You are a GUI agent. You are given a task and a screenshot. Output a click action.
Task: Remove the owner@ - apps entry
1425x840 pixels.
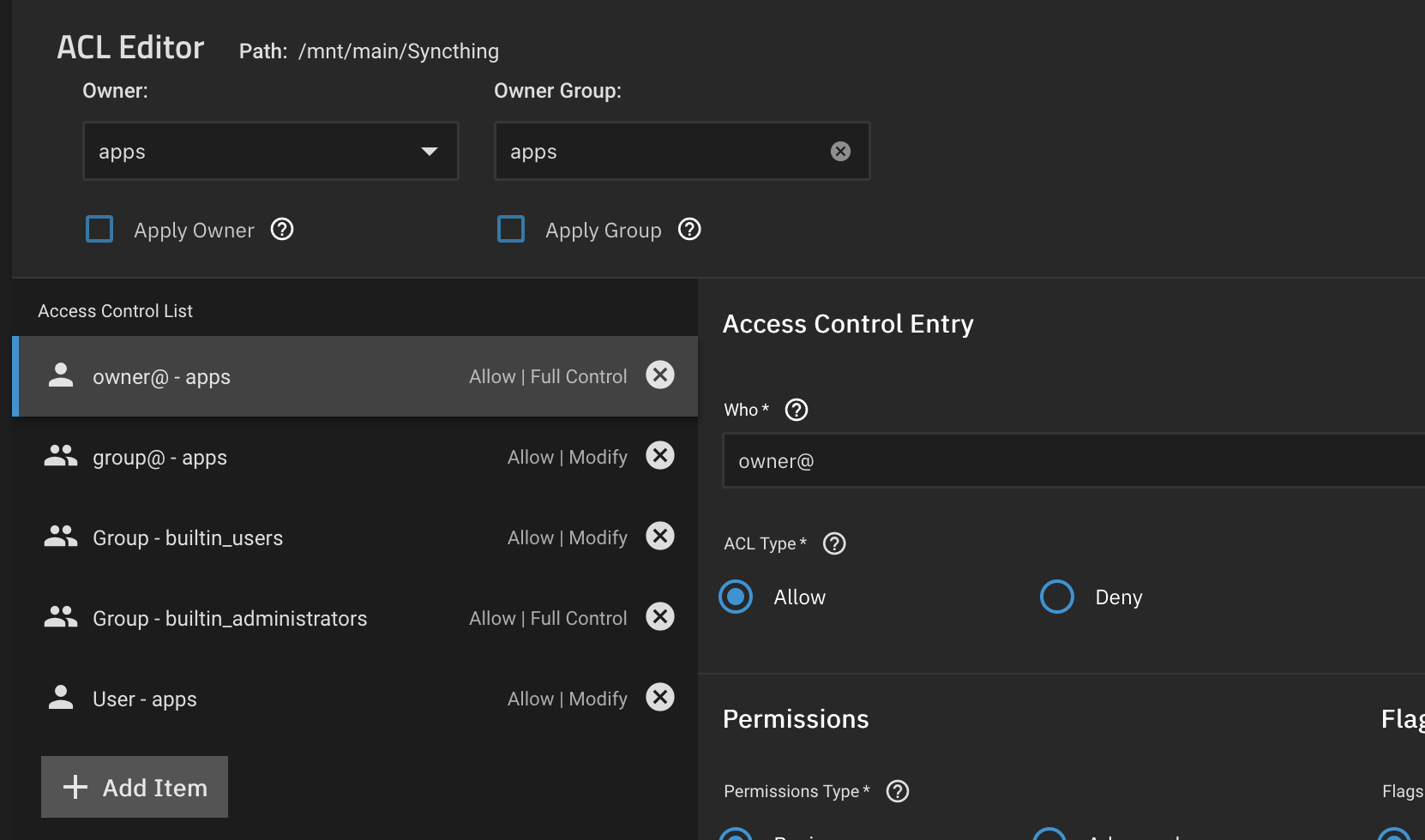tap(660, 375)
